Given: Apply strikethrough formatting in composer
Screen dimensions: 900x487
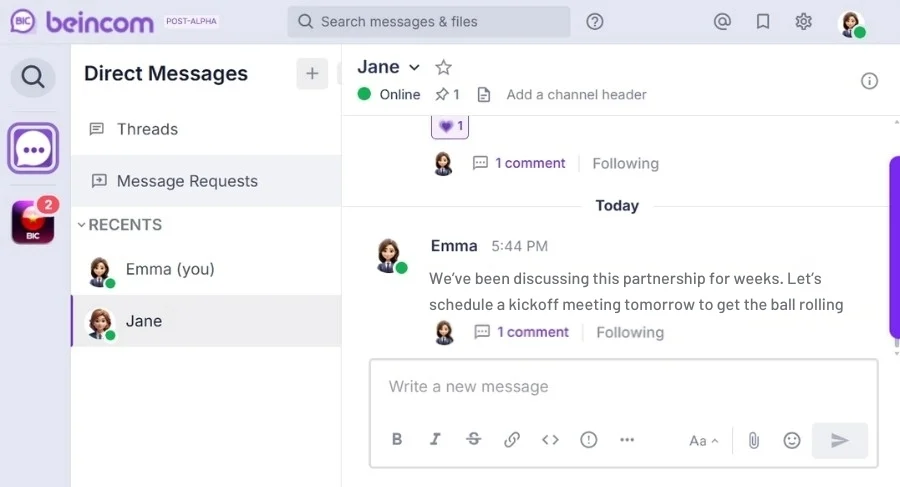Looking at the screenshot, I should tap(474, 439).
